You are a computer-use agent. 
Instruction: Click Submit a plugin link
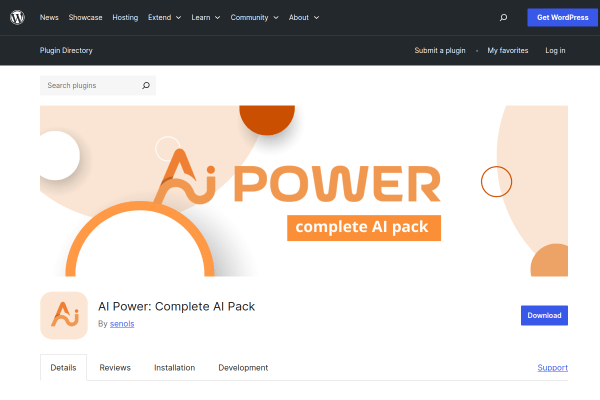coord(440,51)
